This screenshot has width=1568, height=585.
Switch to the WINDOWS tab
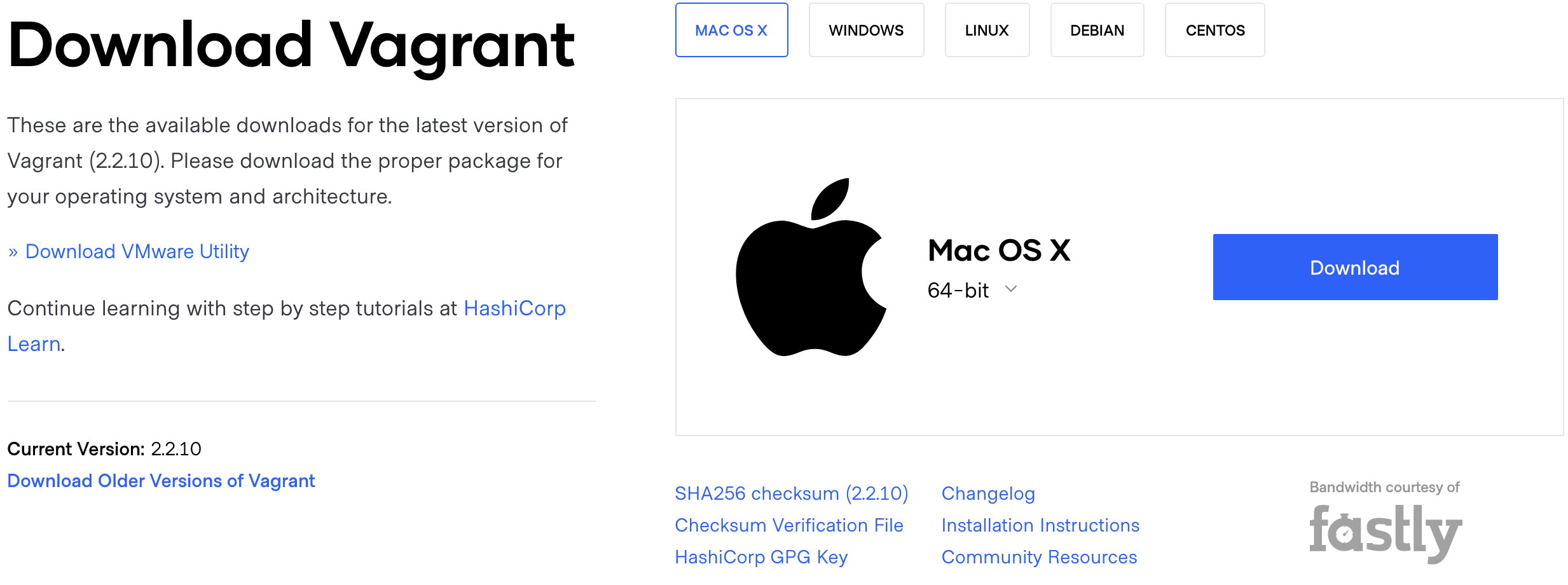pos(866,30)
